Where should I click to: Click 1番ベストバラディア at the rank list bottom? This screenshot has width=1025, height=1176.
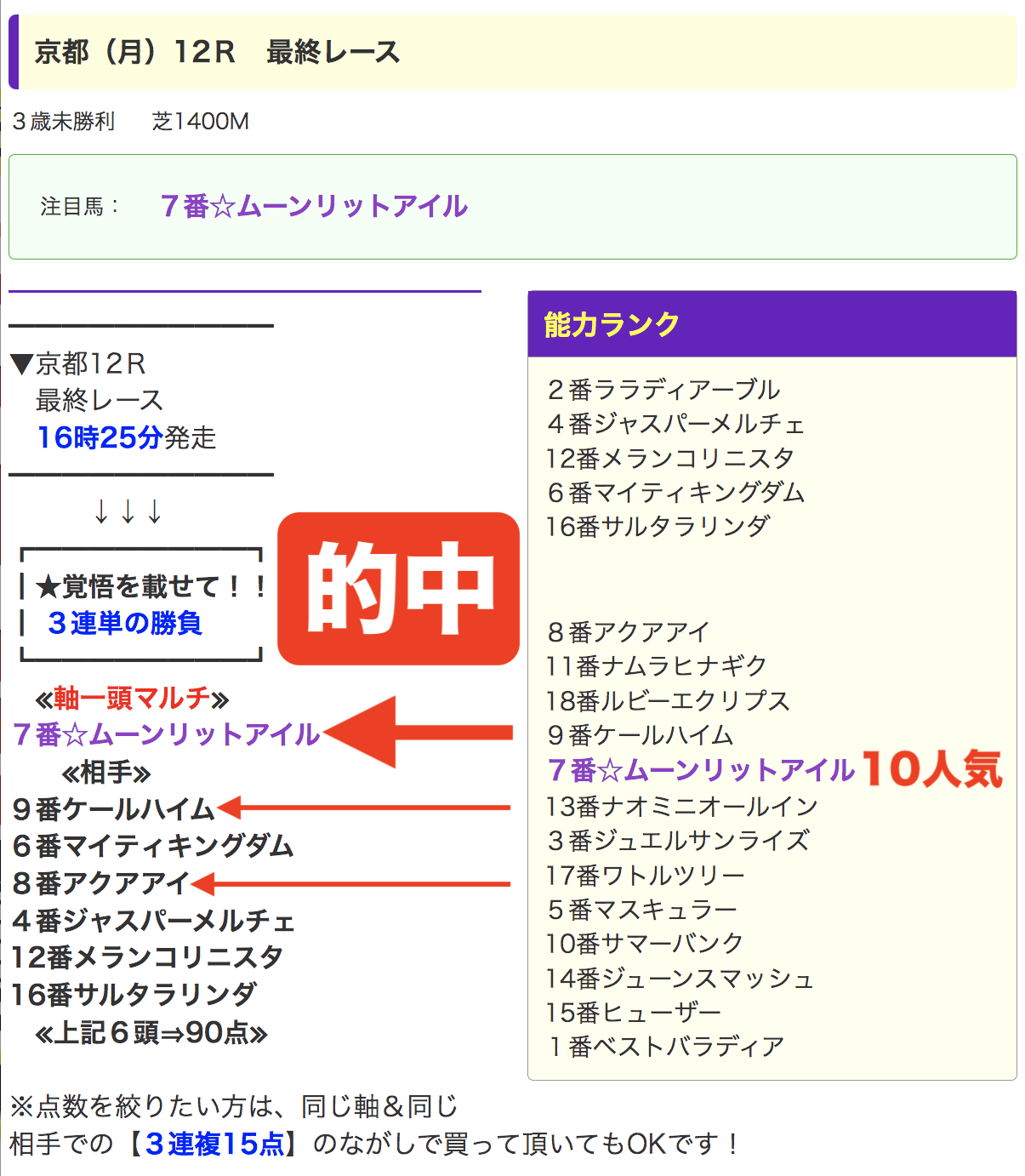click(666, 1046)
